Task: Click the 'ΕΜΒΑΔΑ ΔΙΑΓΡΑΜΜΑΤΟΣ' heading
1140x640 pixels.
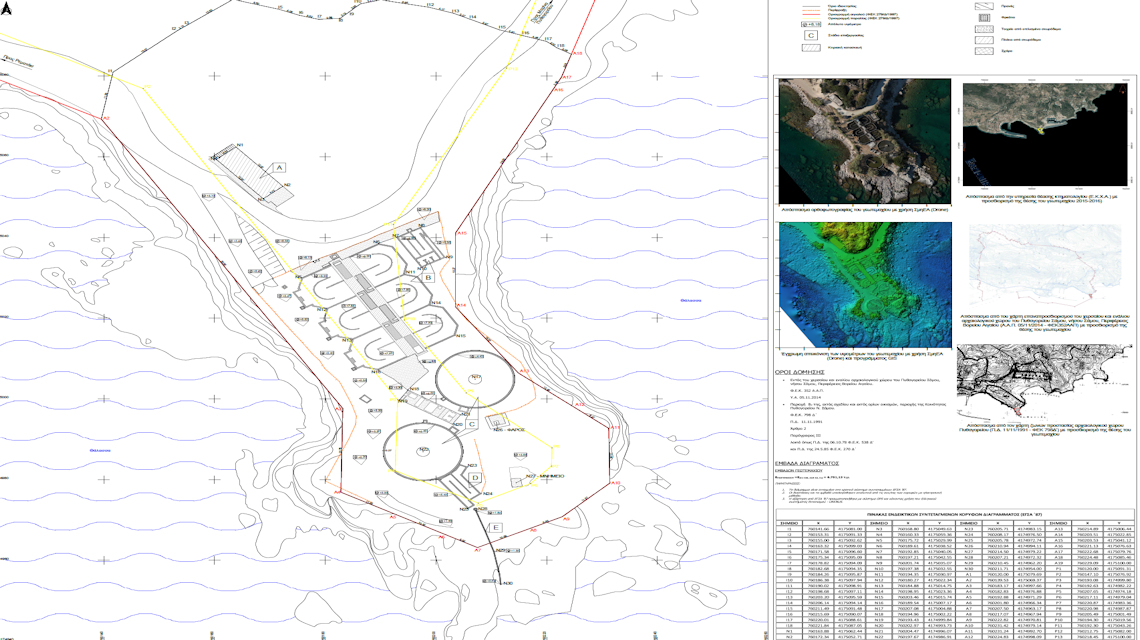Action: (x=807, y=463)
